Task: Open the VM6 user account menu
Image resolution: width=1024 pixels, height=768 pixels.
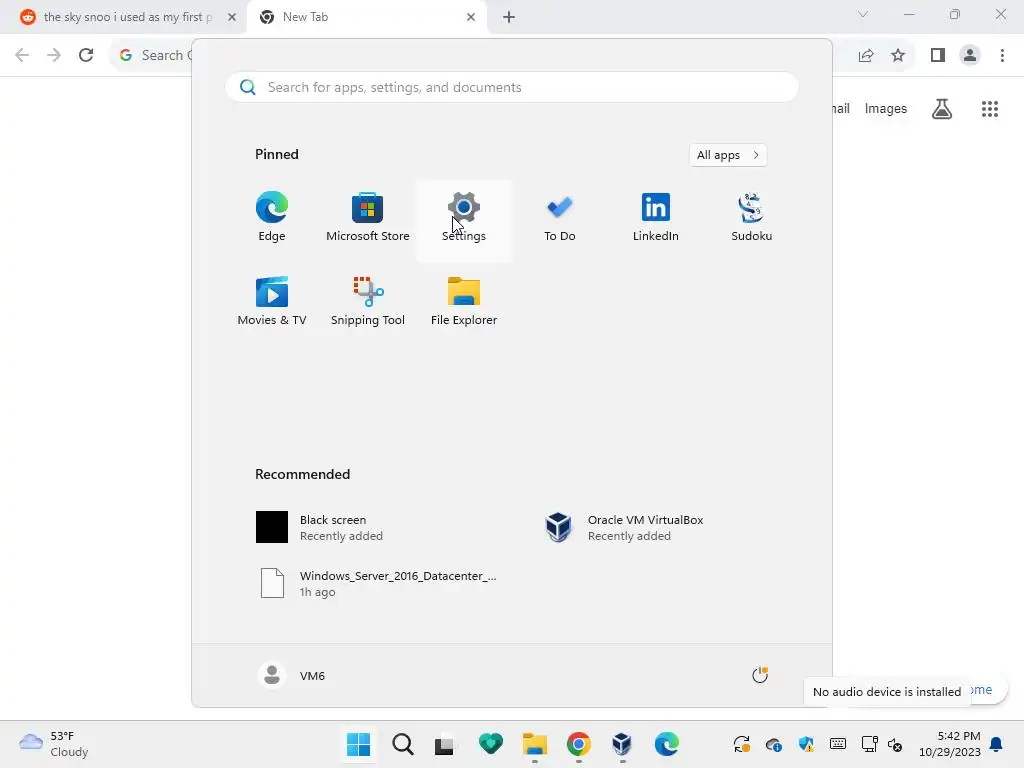Action: [x=292, y=675]
